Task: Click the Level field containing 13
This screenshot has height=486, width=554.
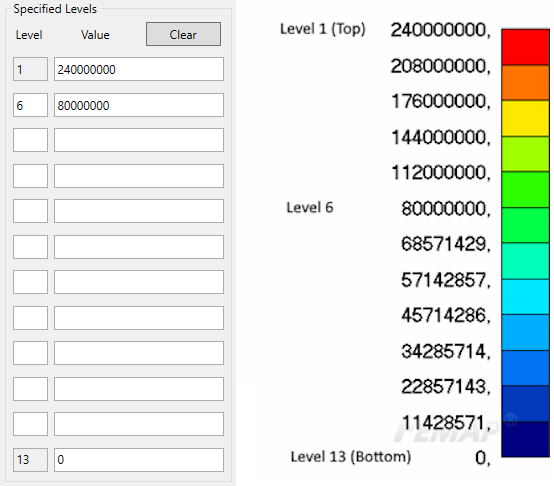Action: [30, 460]
